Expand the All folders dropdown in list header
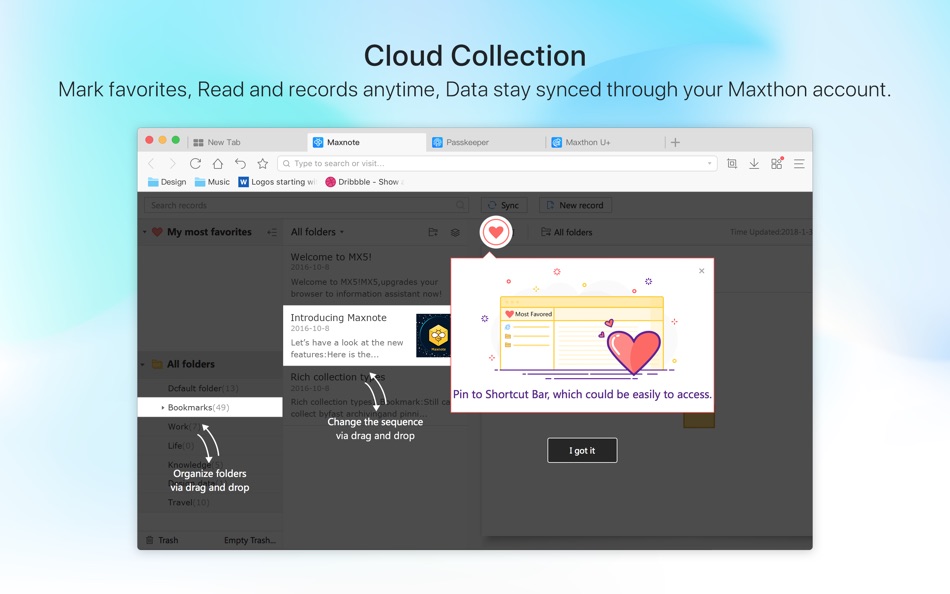The width and height of the screenshot is (950, 594). click(317, 232)
